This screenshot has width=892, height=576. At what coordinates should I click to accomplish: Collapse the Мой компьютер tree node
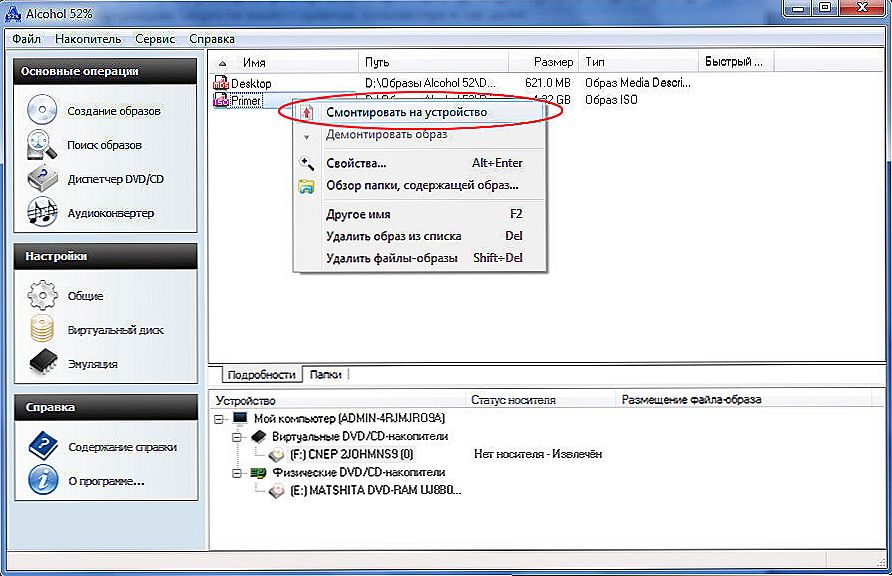[x=219, y=419]
